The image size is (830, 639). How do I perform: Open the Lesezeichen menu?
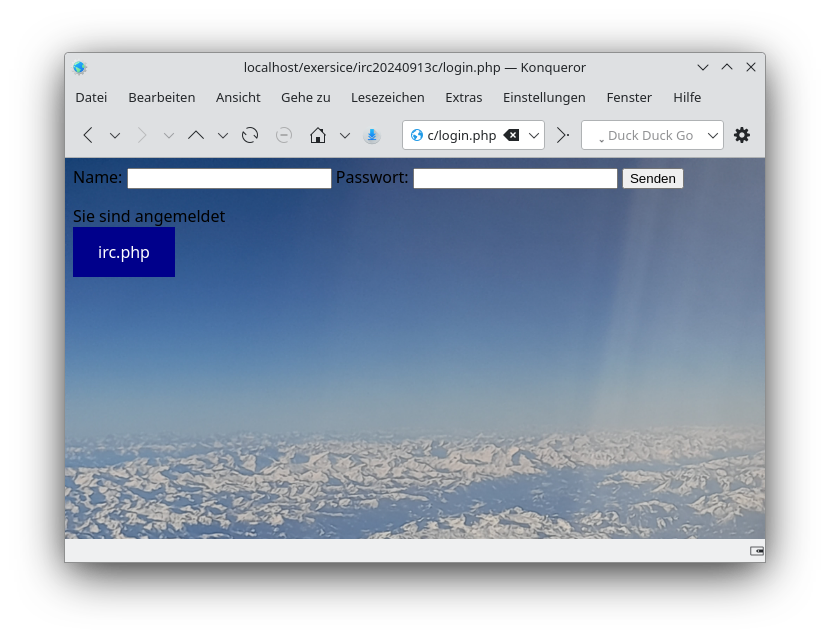pos(388,97)
